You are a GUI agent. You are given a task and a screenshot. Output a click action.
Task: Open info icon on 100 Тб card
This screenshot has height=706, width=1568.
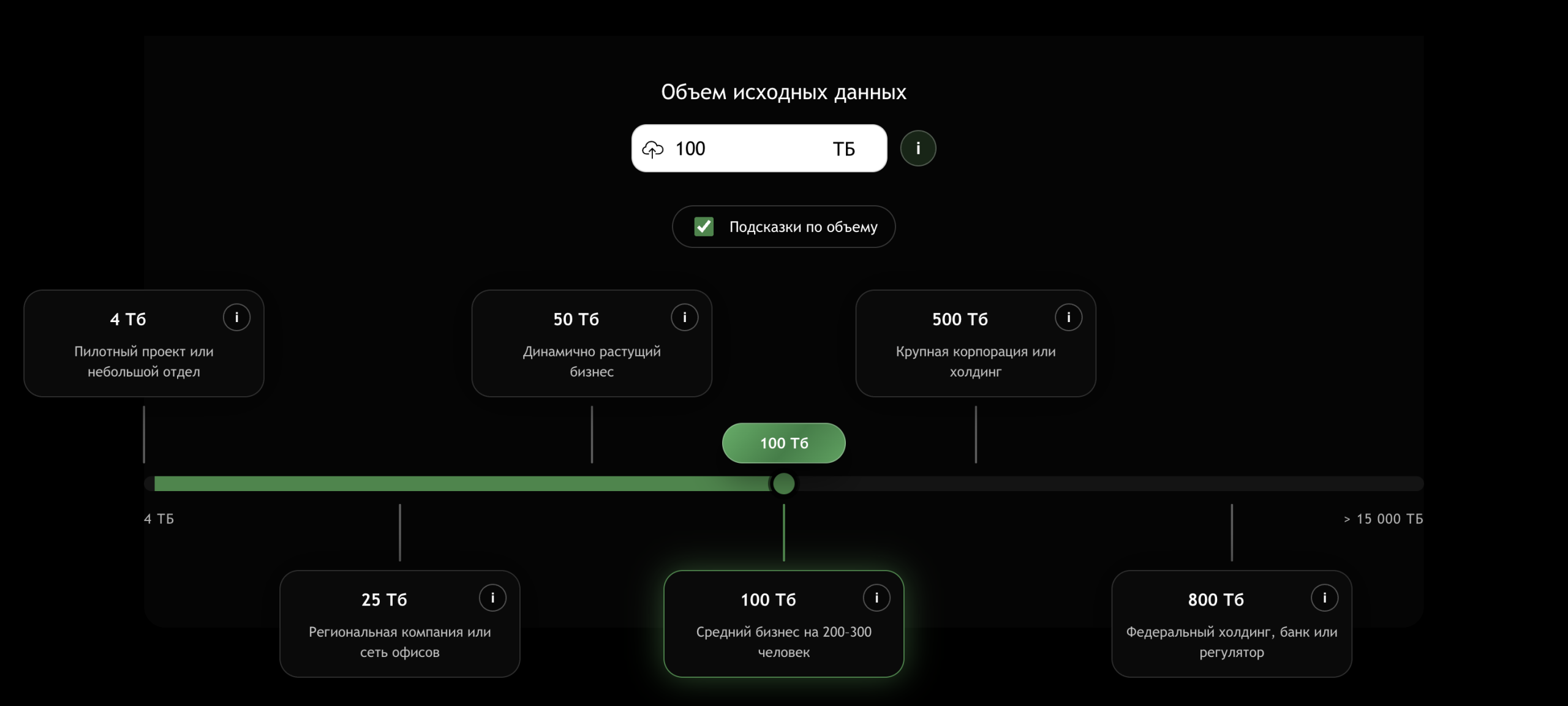tap(876, 598)
